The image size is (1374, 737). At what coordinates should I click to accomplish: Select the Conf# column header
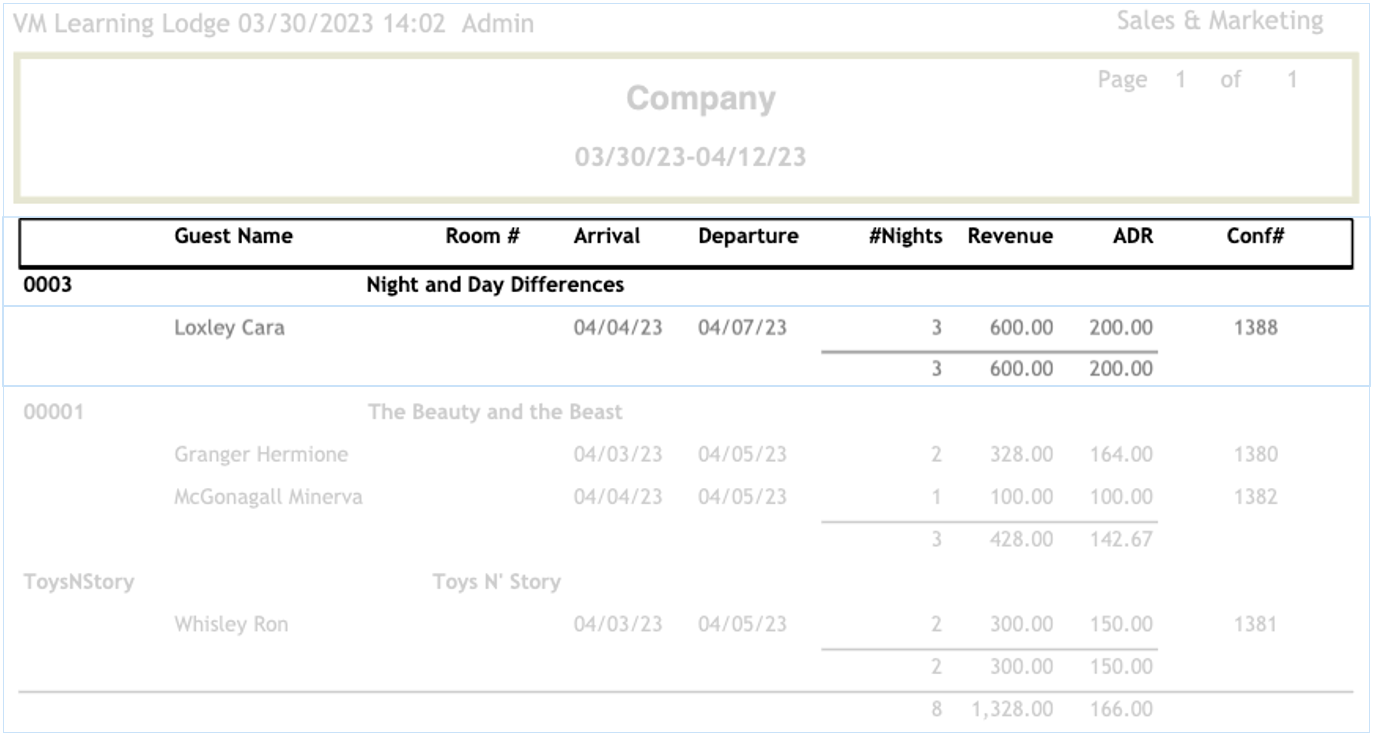pyautogui.click(x=1255, y=236)
